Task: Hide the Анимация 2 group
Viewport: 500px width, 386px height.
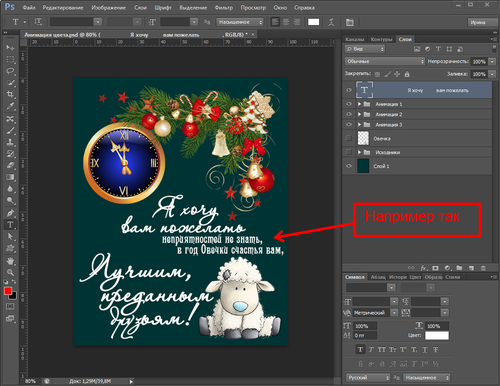Action: click(x=349, y=114)
